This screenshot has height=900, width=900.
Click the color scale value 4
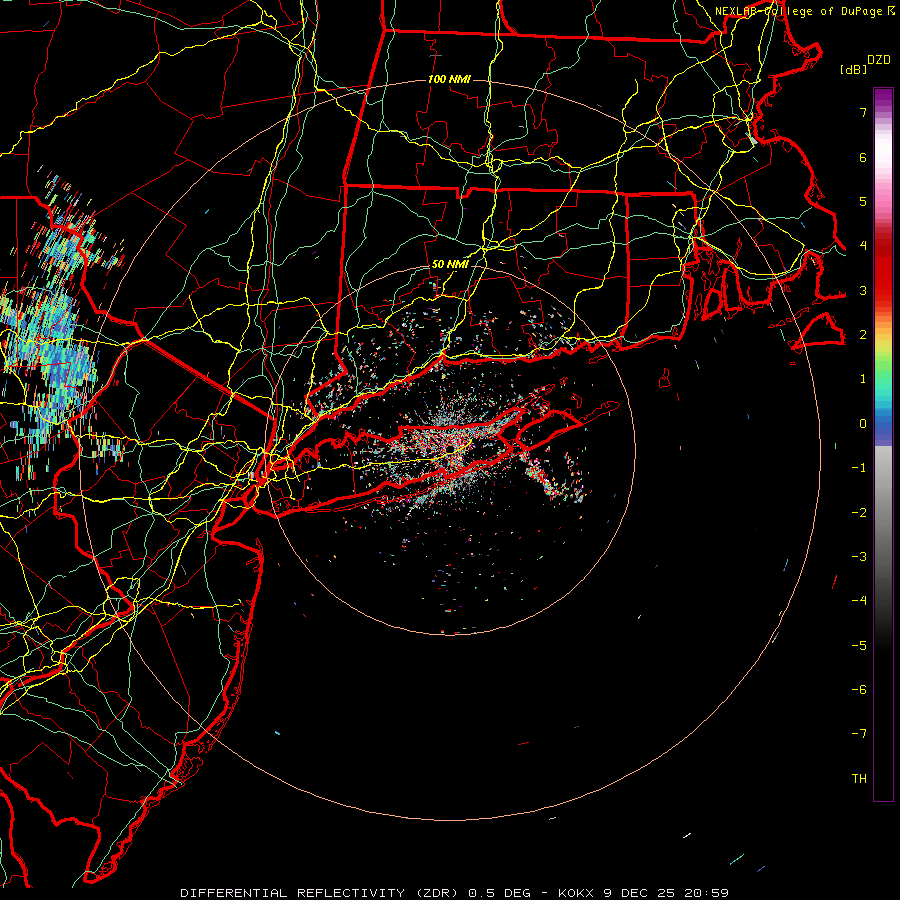[x=863, y=246]
